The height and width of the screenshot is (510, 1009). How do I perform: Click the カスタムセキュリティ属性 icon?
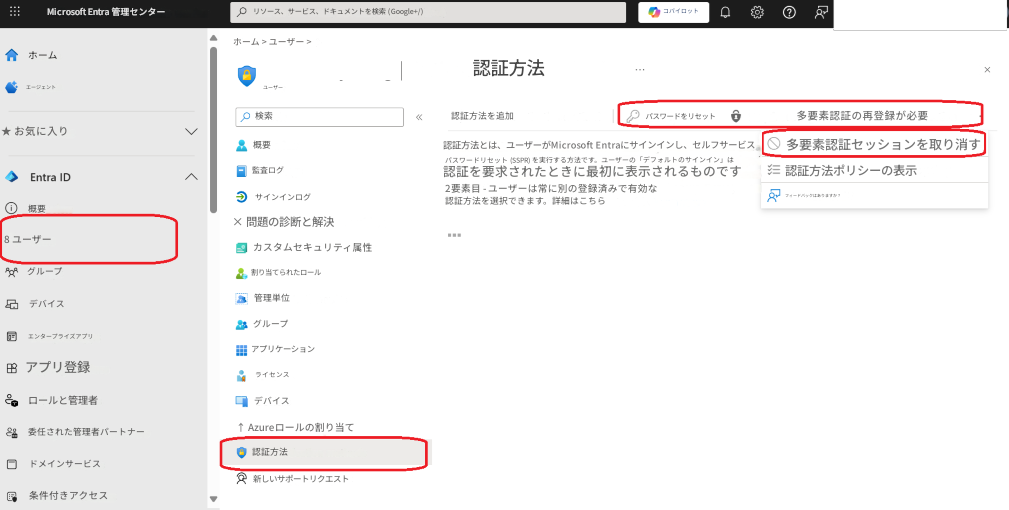tap(241, 248)
